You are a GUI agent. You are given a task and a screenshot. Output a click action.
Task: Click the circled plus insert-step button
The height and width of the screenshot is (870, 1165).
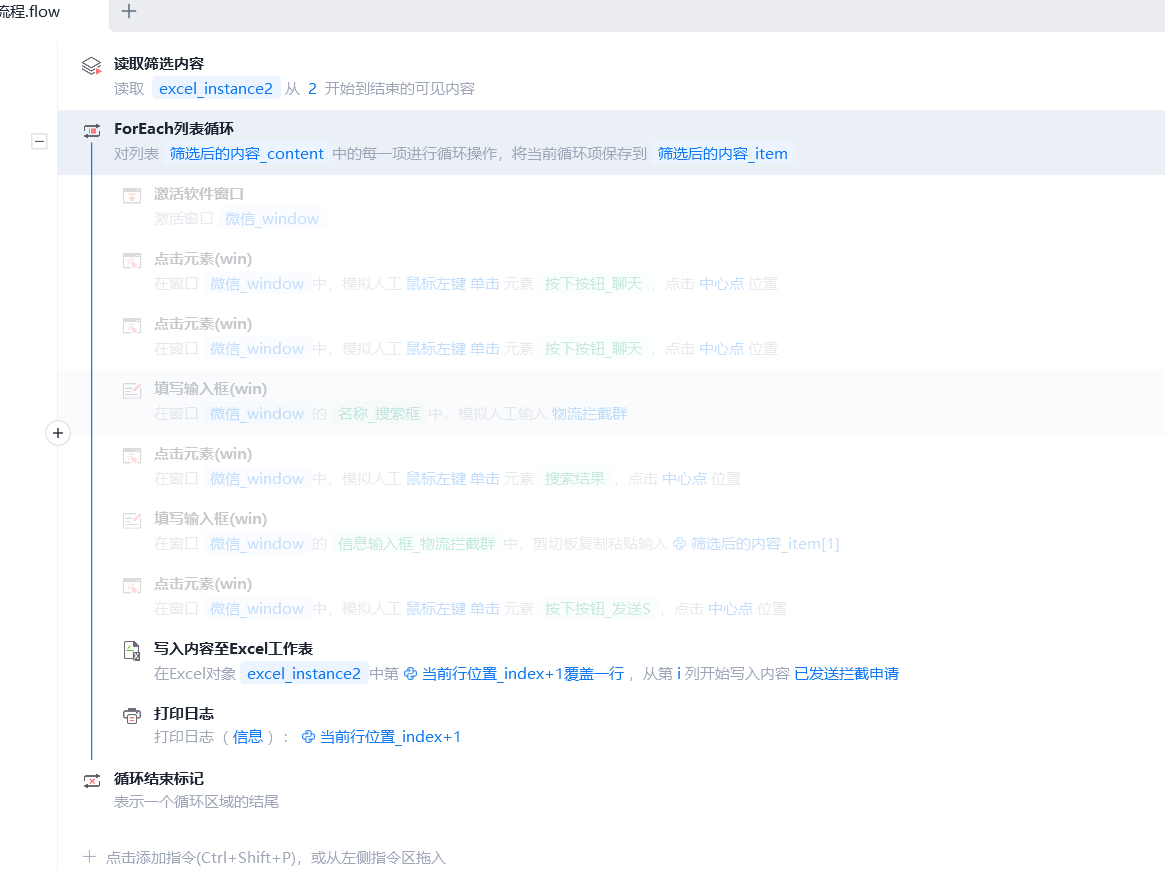[58, 433]
